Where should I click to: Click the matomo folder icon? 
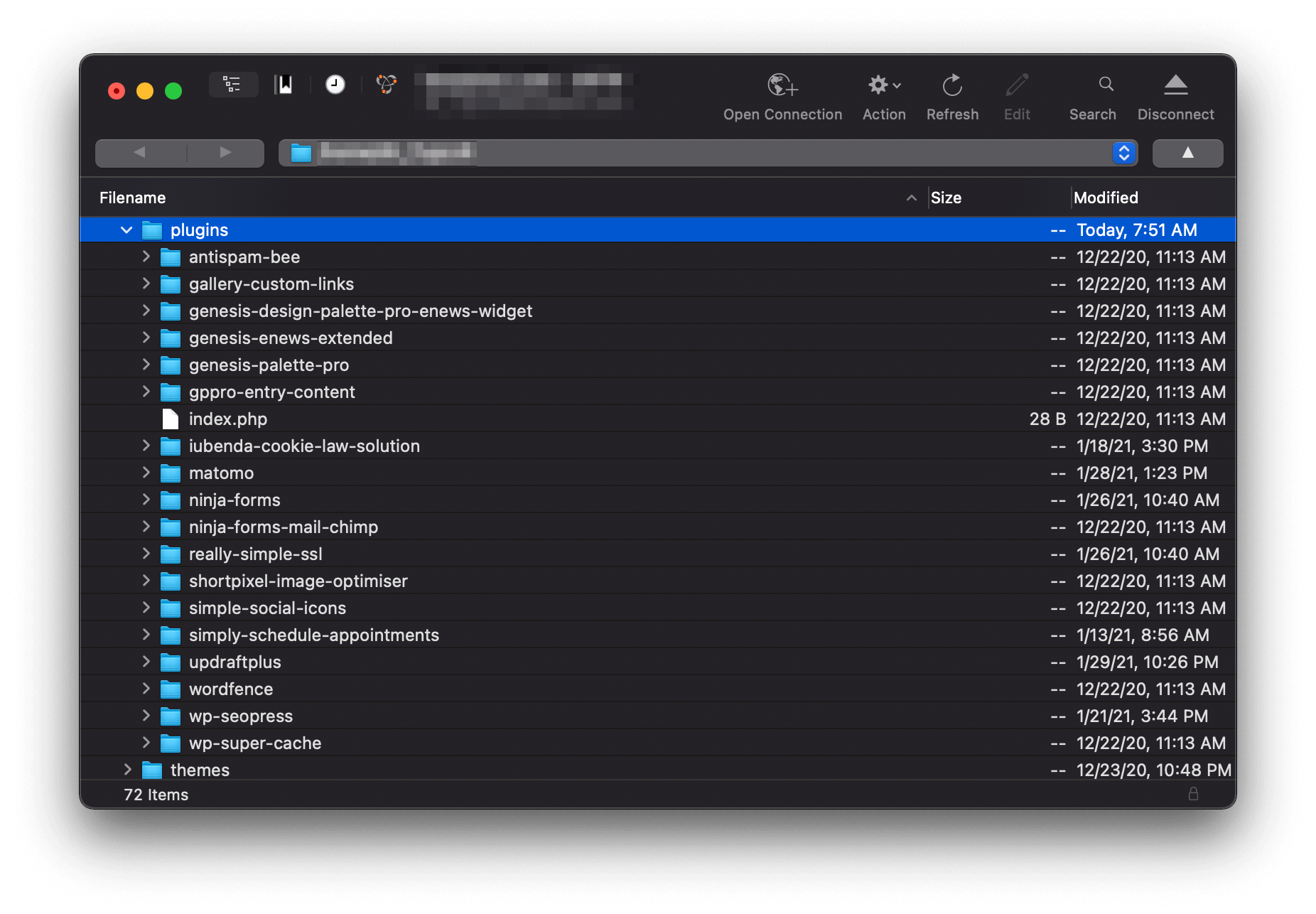[x=171, y=473]
